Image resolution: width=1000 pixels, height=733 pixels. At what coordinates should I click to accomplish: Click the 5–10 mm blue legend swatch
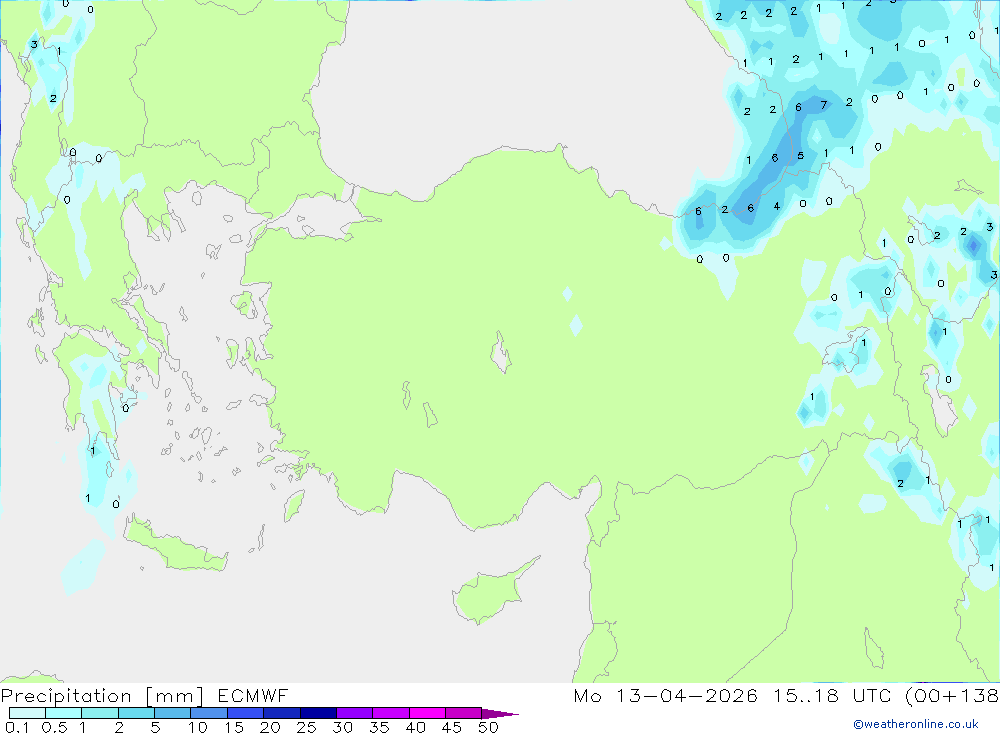point(172,713)
